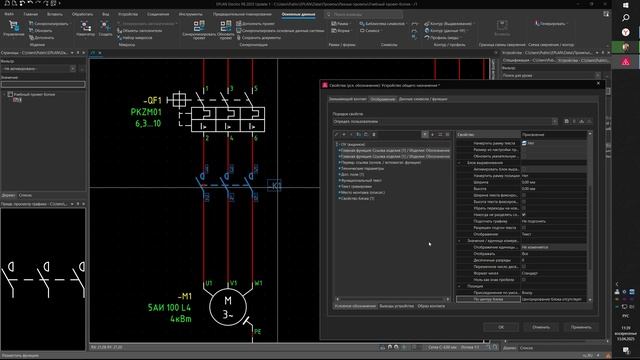640x360 pixels.
Task: Toggle the Разрешен подгон текста checkbox
Action: coord(524,228)
